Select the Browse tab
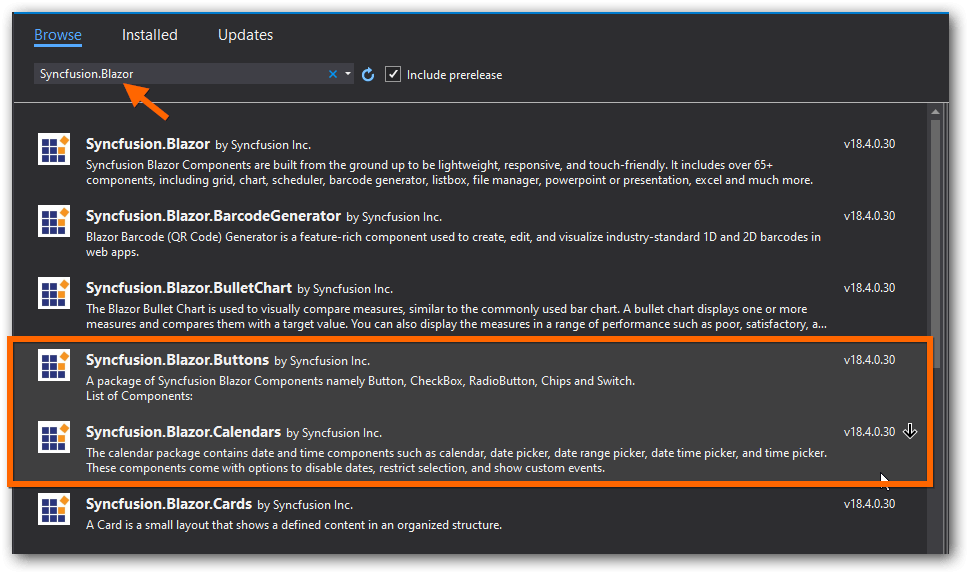The image size is (969, 574). coord(58,35)
